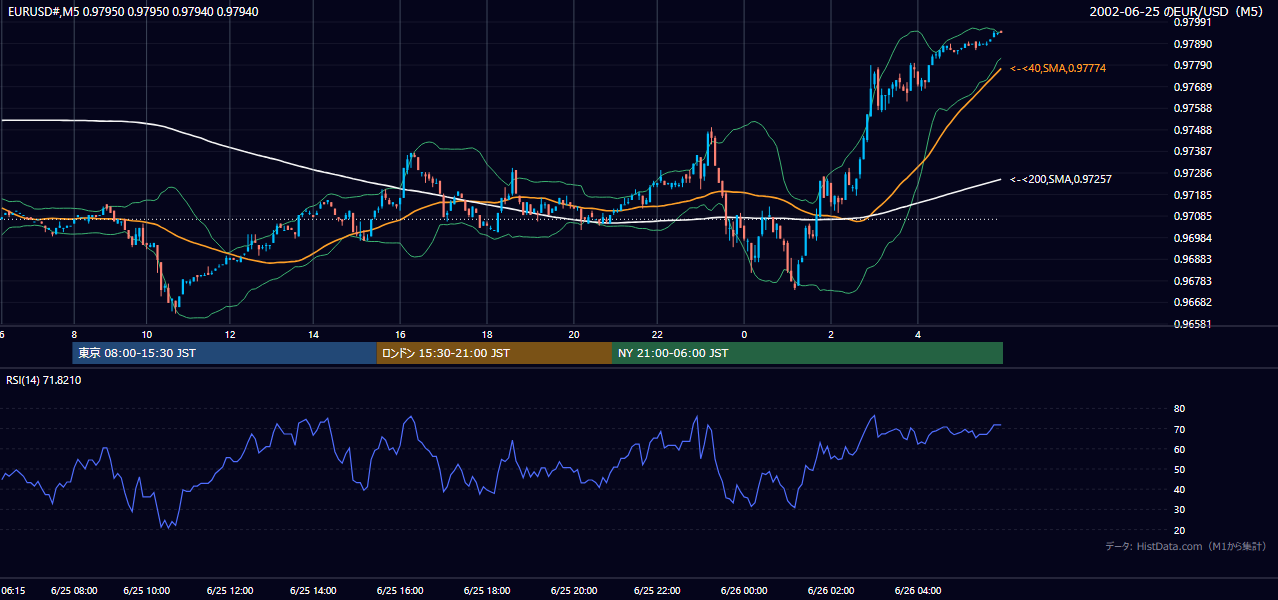Image resolution: width=1278 pixels, height=600 pixels.
Task: Click the 6/26 00:00 date label
Action: pyautogui.click(x=743, y=591)
